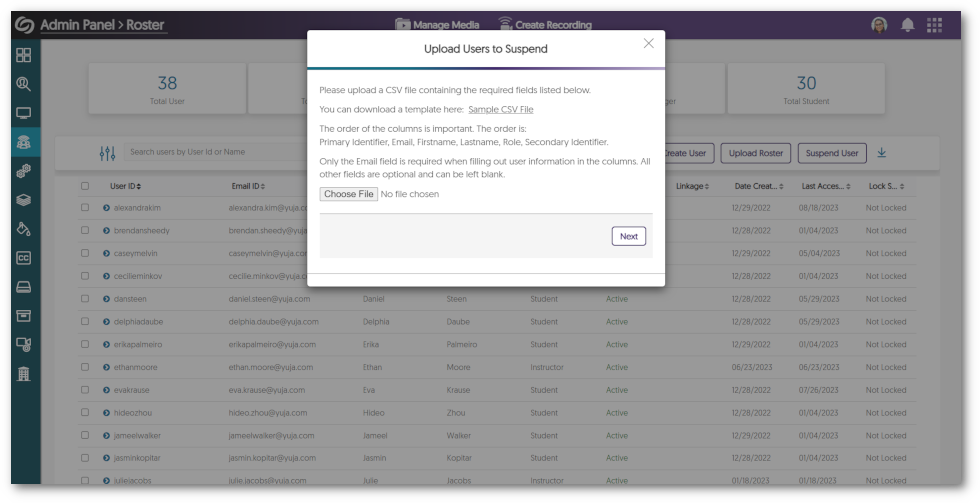Open the storage drive icon in sidebar
The image size is (980, 503).
tap(24, 287)
